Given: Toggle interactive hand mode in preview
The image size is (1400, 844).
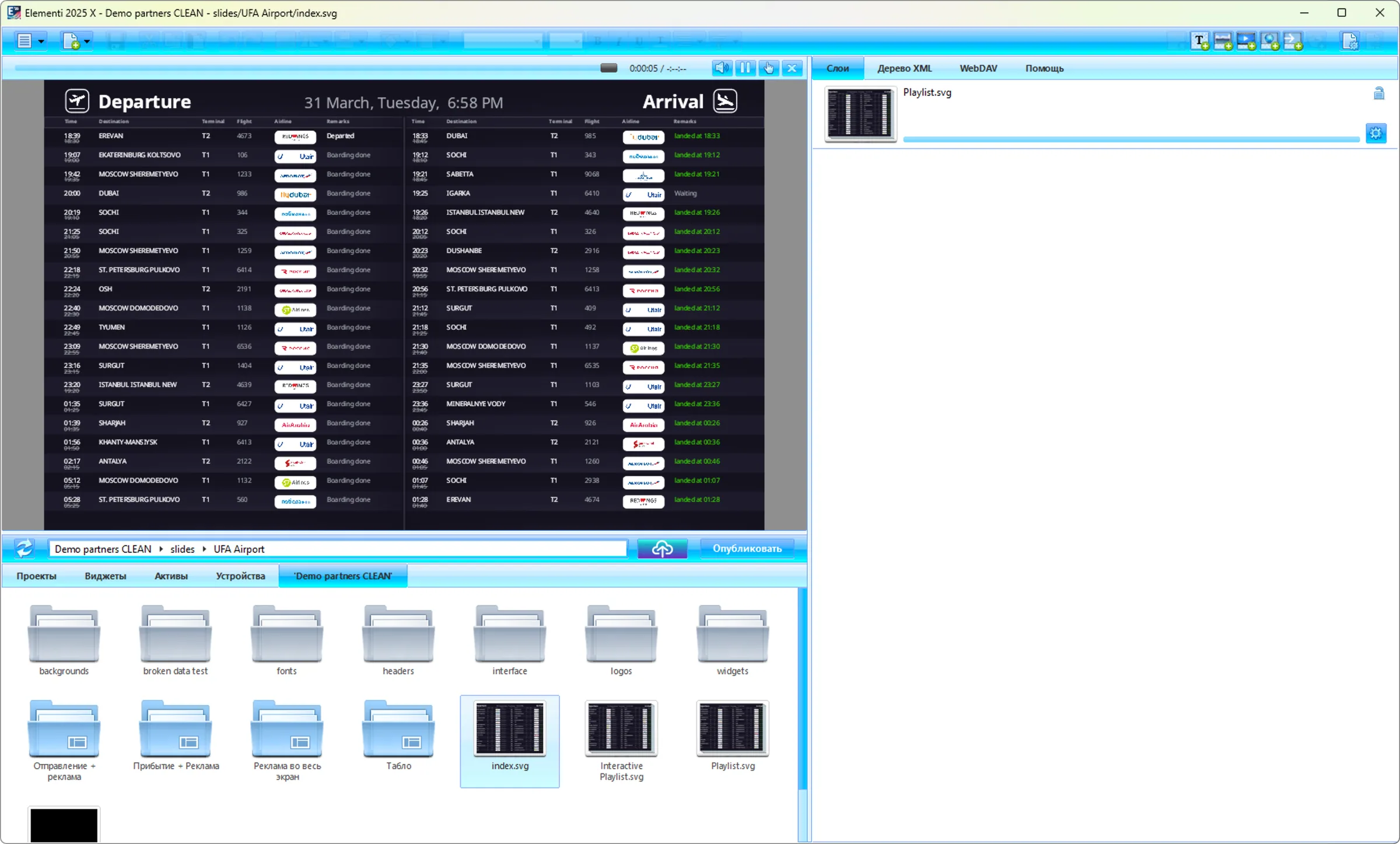Looking at the screenshot, I should pyautogui.click(x=769, y=68).
